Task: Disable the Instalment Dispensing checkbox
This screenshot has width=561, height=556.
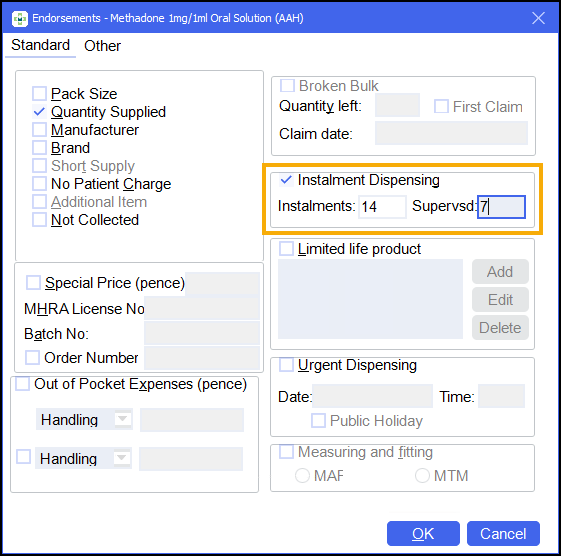Action: point(286,180)
